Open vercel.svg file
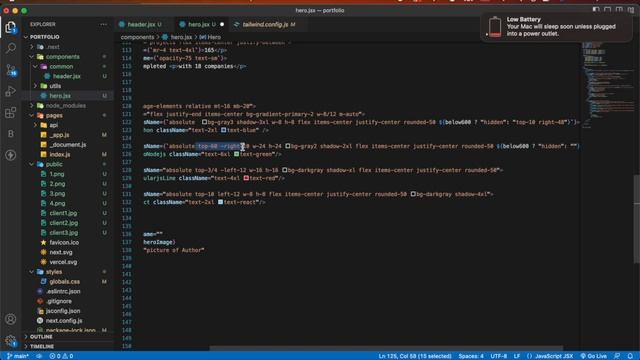The width and height of the screenshot is (640, 360). click(63, 262)
